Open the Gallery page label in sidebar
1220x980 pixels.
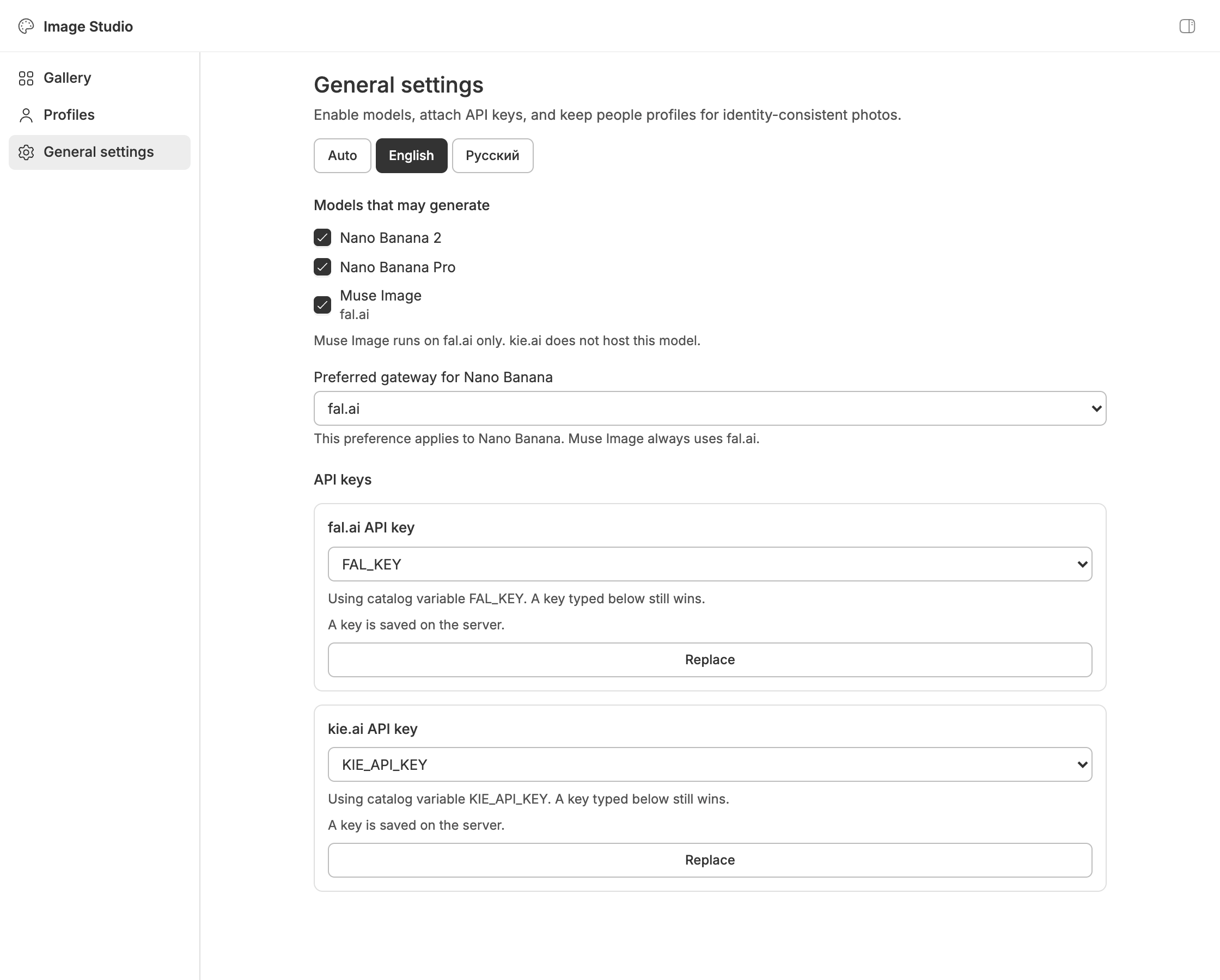point(68,78)
